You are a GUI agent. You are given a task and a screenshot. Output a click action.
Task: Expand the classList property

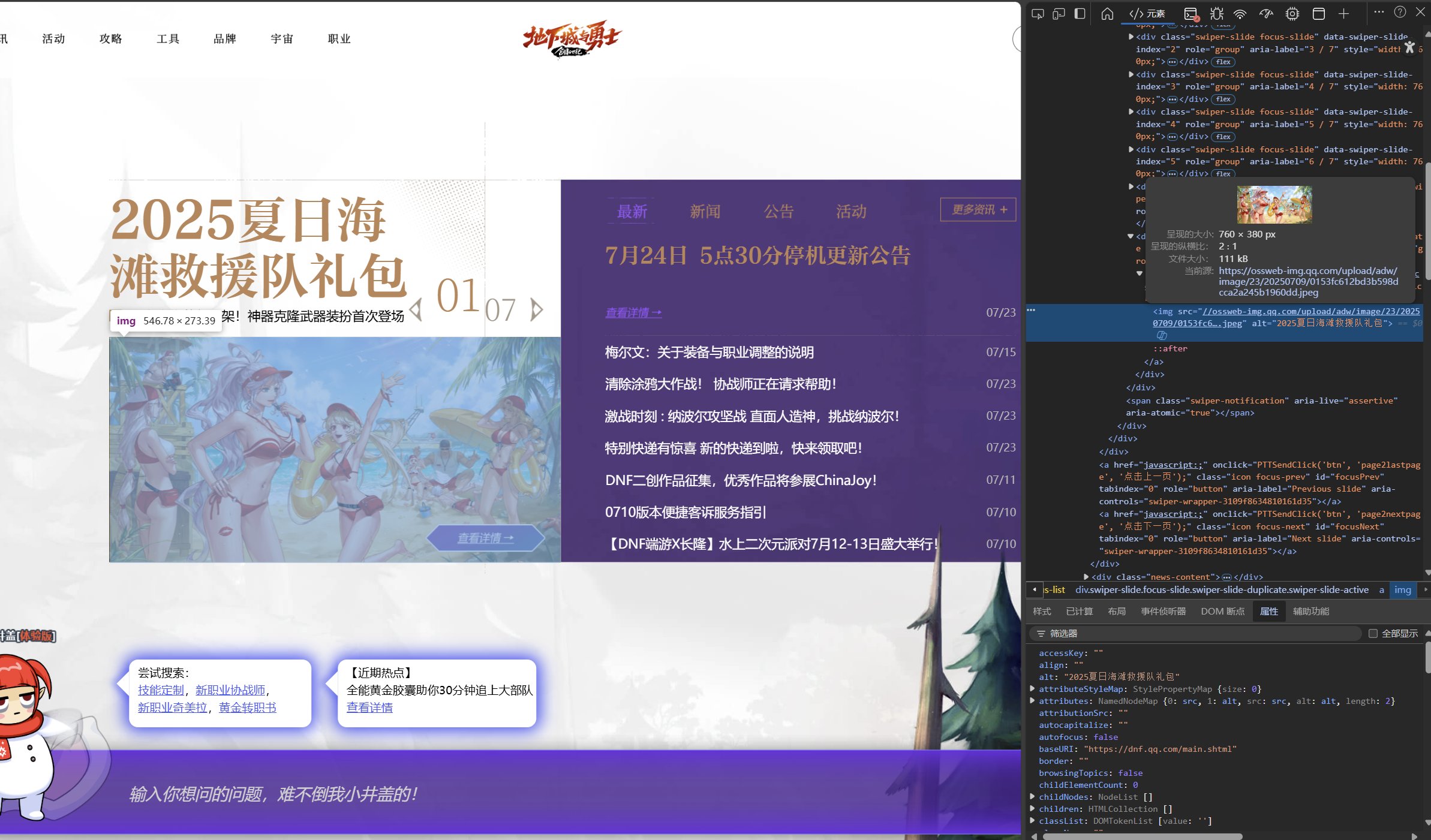[1032, 820]
